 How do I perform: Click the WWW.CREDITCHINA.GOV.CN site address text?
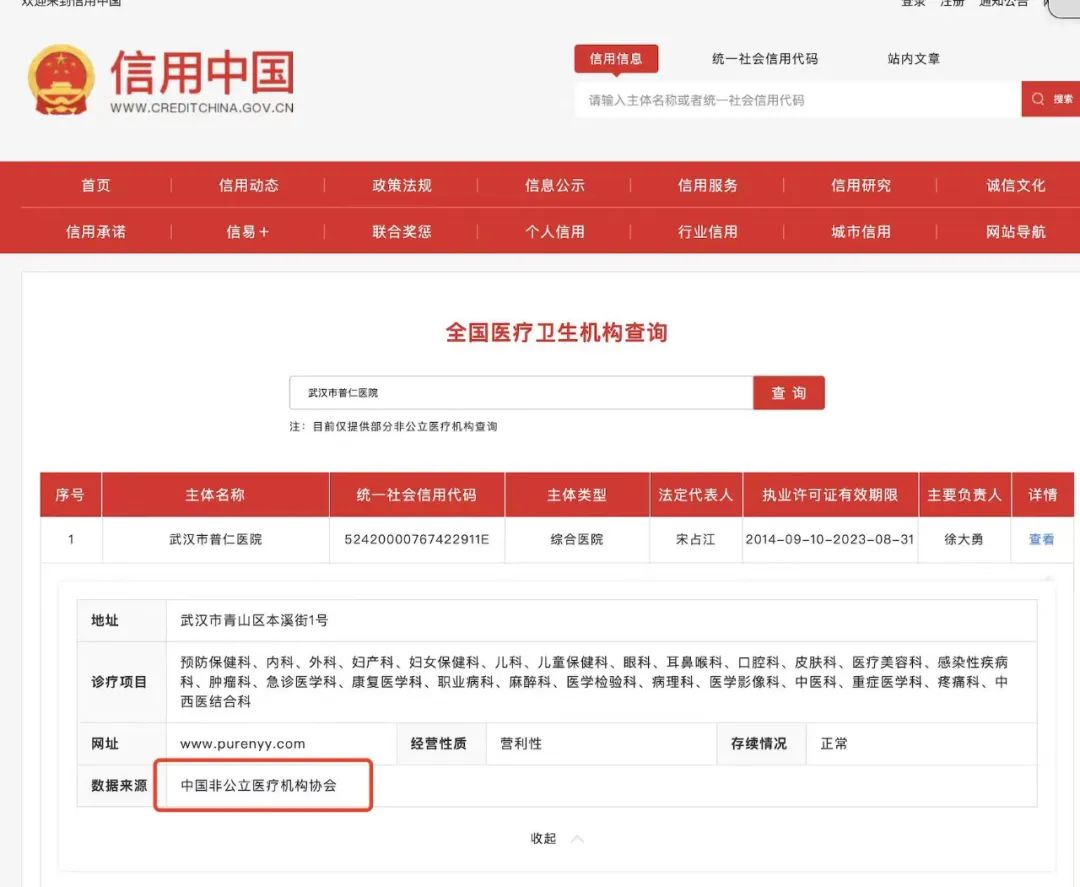pyautogui.click(x=202, y=108)
